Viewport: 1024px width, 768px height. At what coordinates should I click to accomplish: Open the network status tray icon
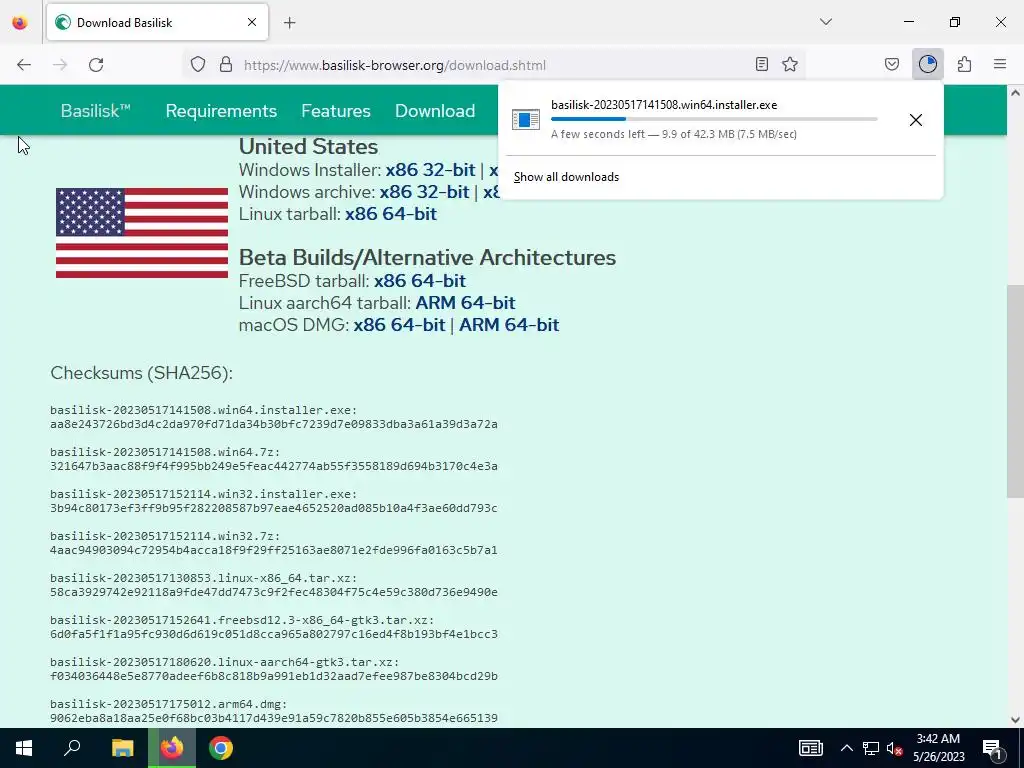(x=870, y=748)
